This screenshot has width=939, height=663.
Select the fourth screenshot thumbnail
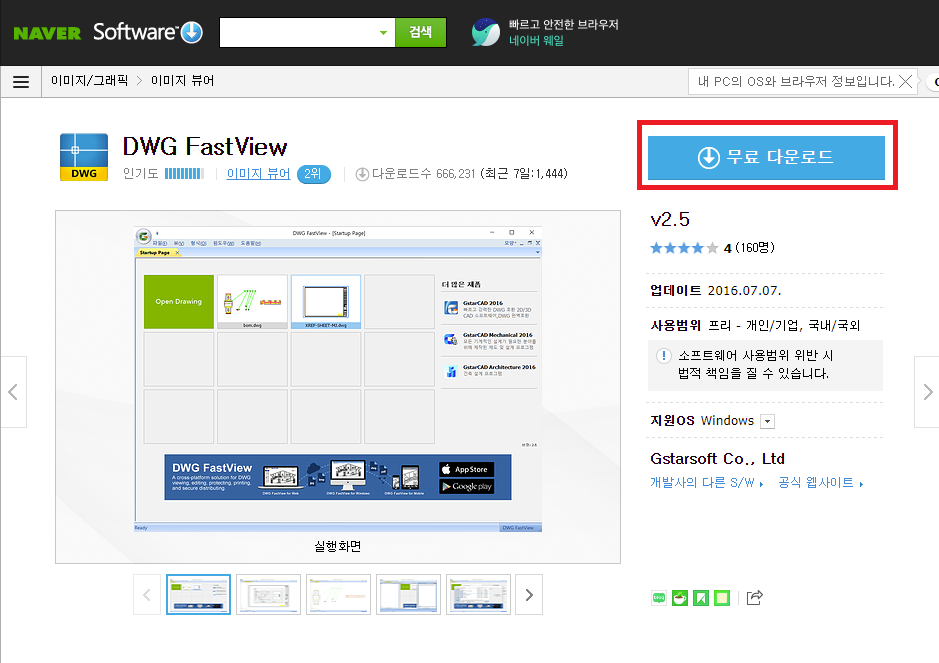(x=408, y=595)
